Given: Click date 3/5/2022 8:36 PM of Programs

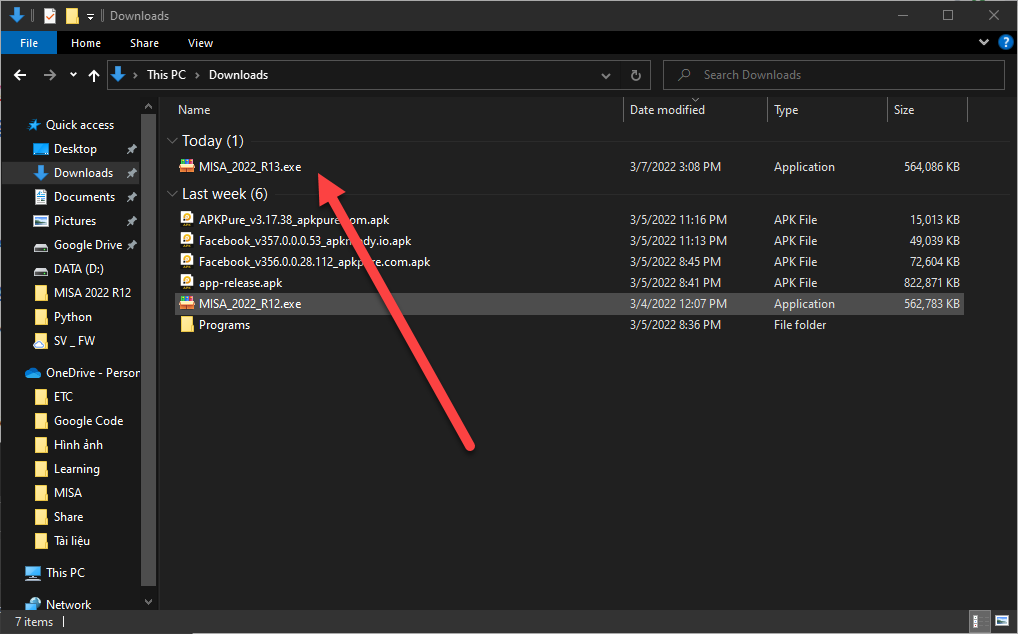Looking at the screenshot, I should 675,324.
